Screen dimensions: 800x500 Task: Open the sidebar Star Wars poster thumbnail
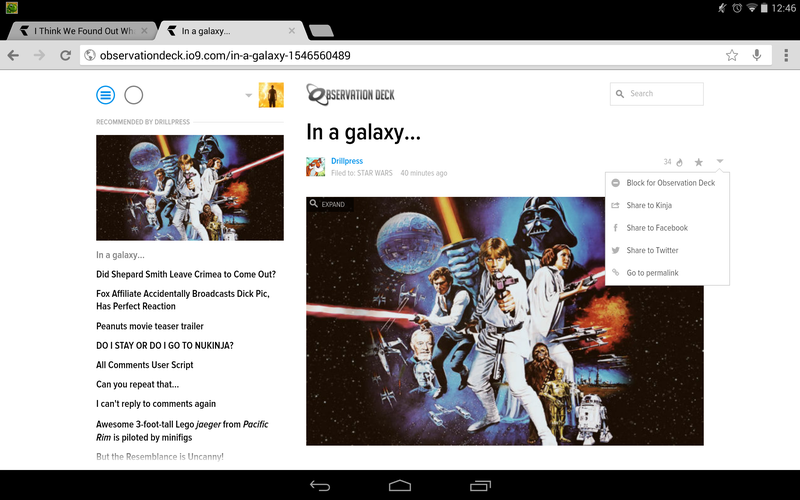(190, 188)
